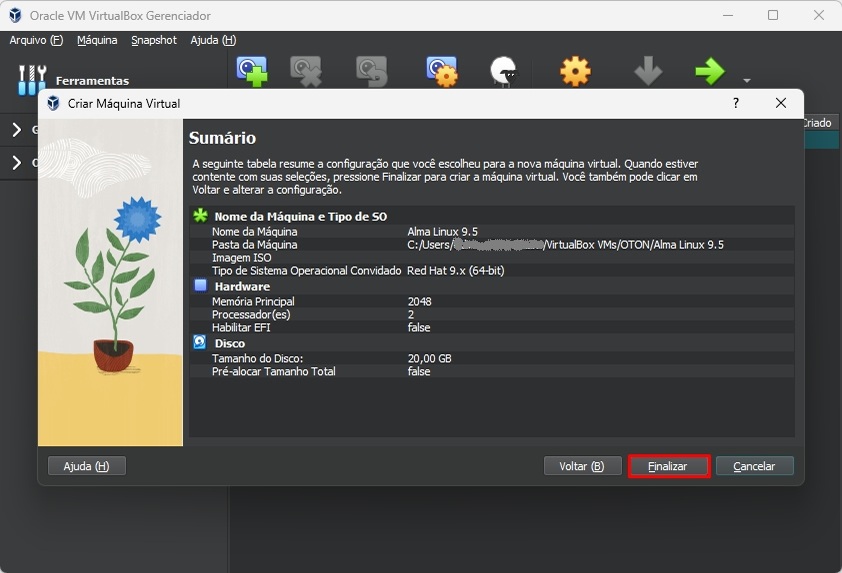Image resolution: width=842 pixels, height=573 pixels.
Task: Click the grey Discard down-arrow icon
Action: (x=648, y=71)
